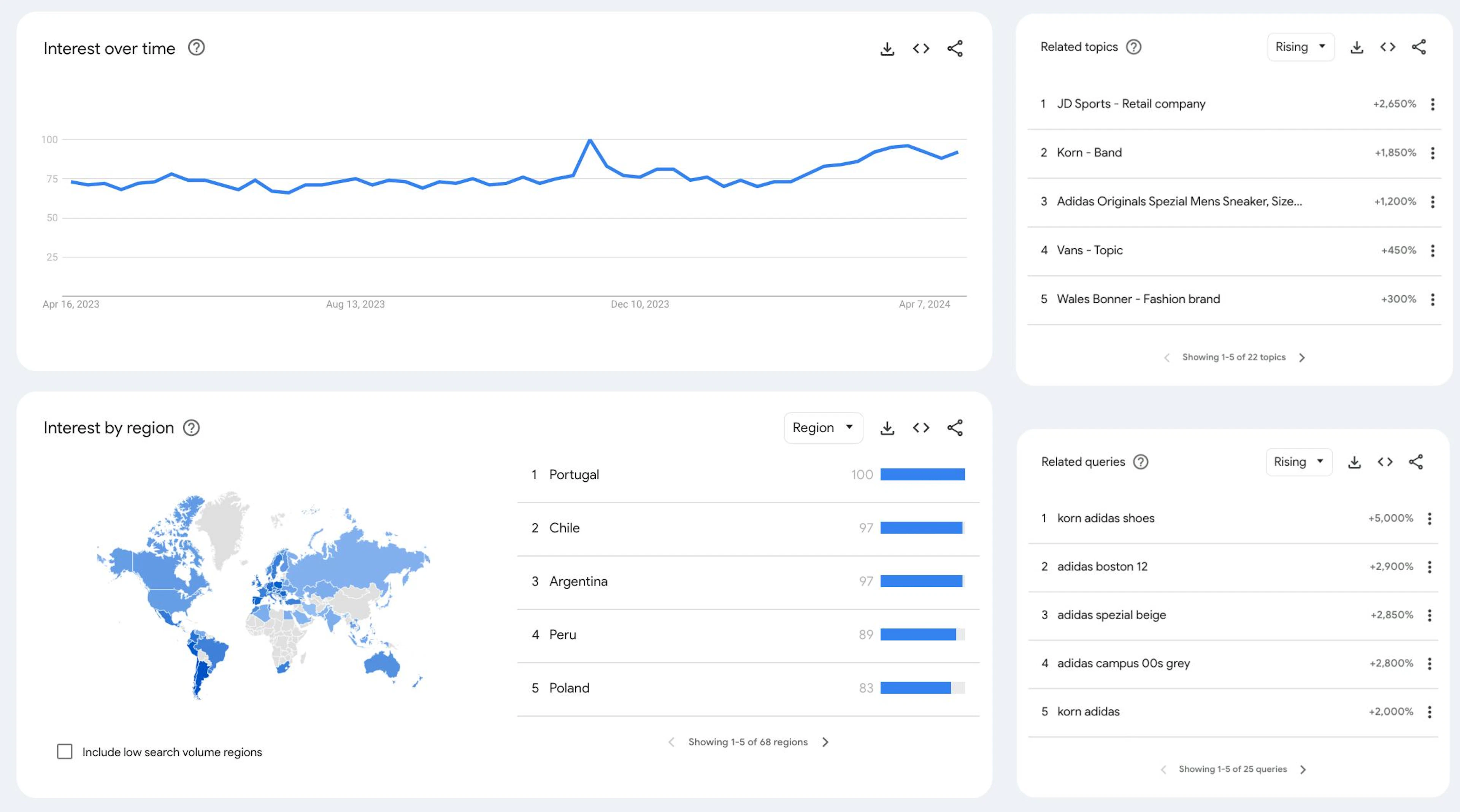Image resolution: width=1460 pixels, height=812 pixels.
Task: Open embed code for Interest by region
Action: (x=921, y=428)
